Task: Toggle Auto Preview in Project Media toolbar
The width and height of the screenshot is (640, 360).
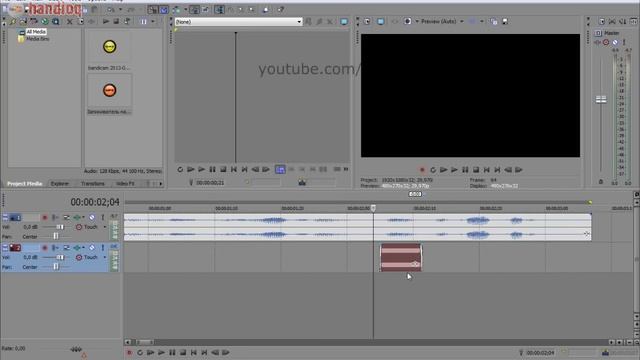Action: tap(127, 21)
